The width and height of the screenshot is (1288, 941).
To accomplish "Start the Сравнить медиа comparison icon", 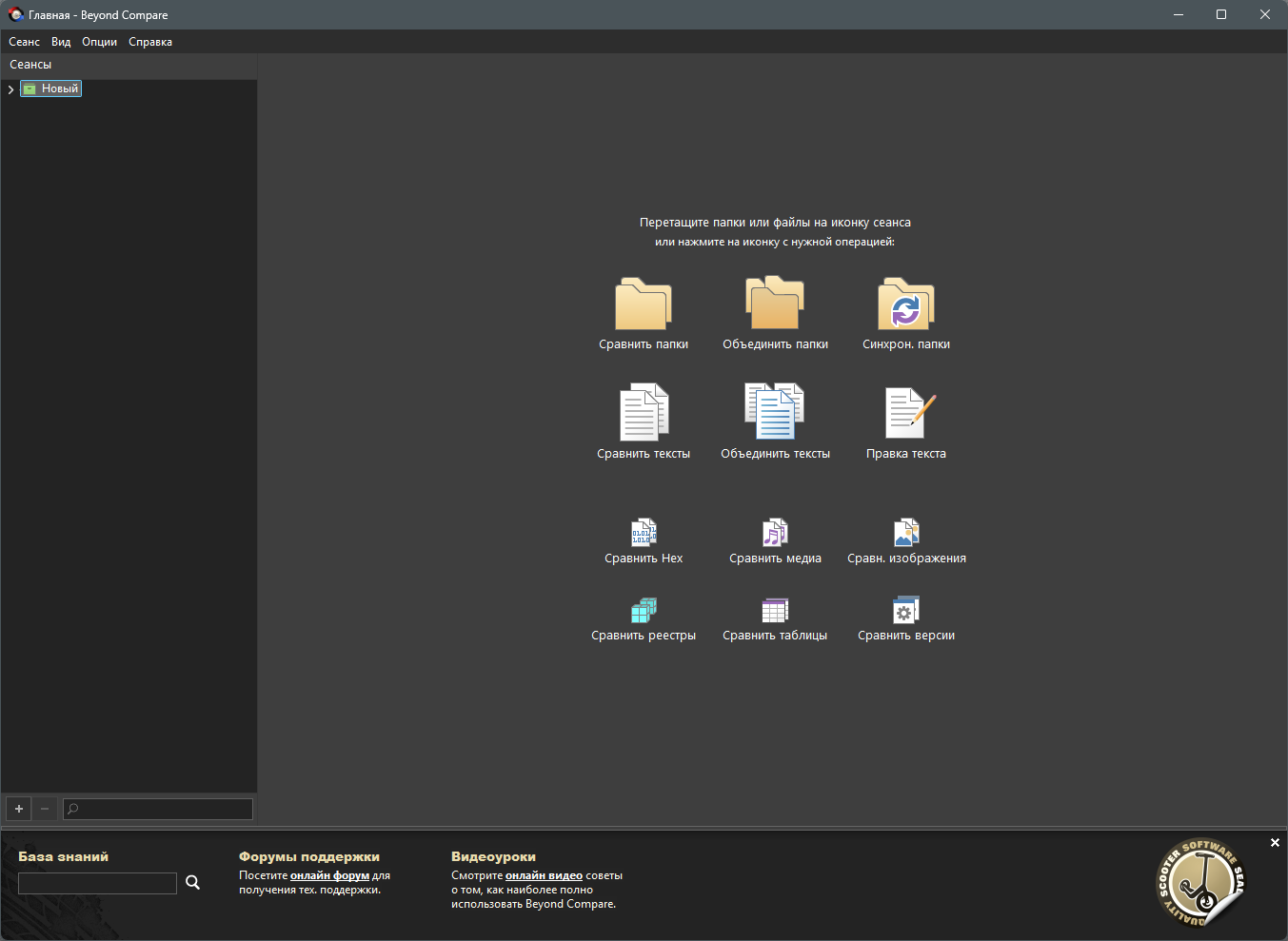I will 775,533.
